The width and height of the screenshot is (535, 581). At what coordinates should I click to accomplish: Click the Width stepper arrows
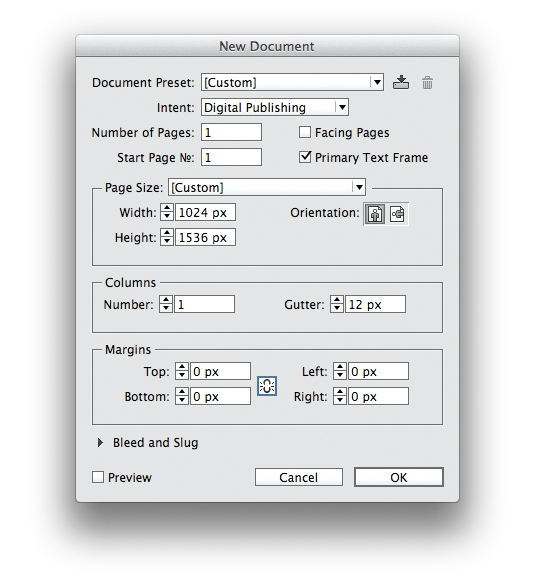pos(167,213)
